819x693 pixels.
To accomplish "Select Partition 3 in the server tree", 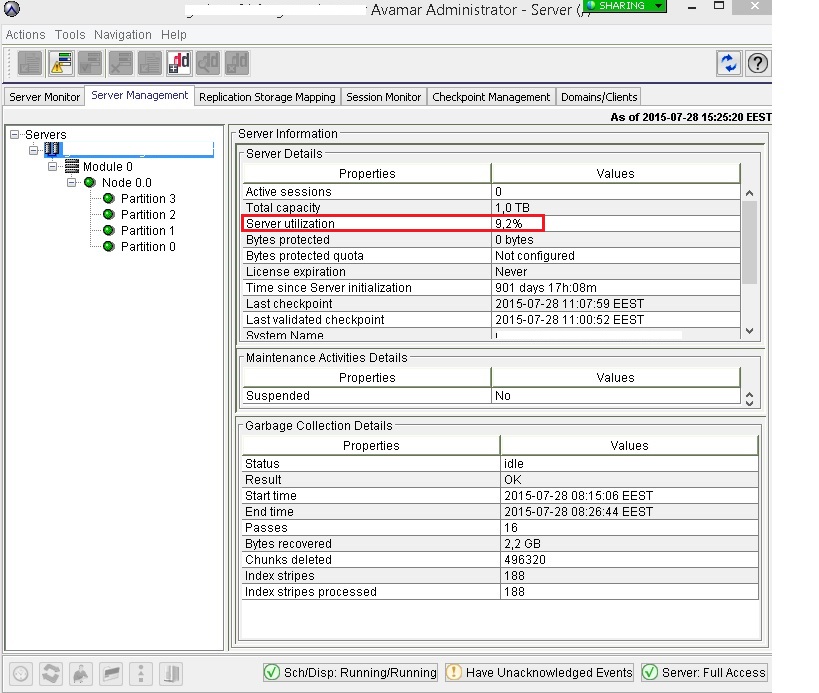I will pos(147,198).
